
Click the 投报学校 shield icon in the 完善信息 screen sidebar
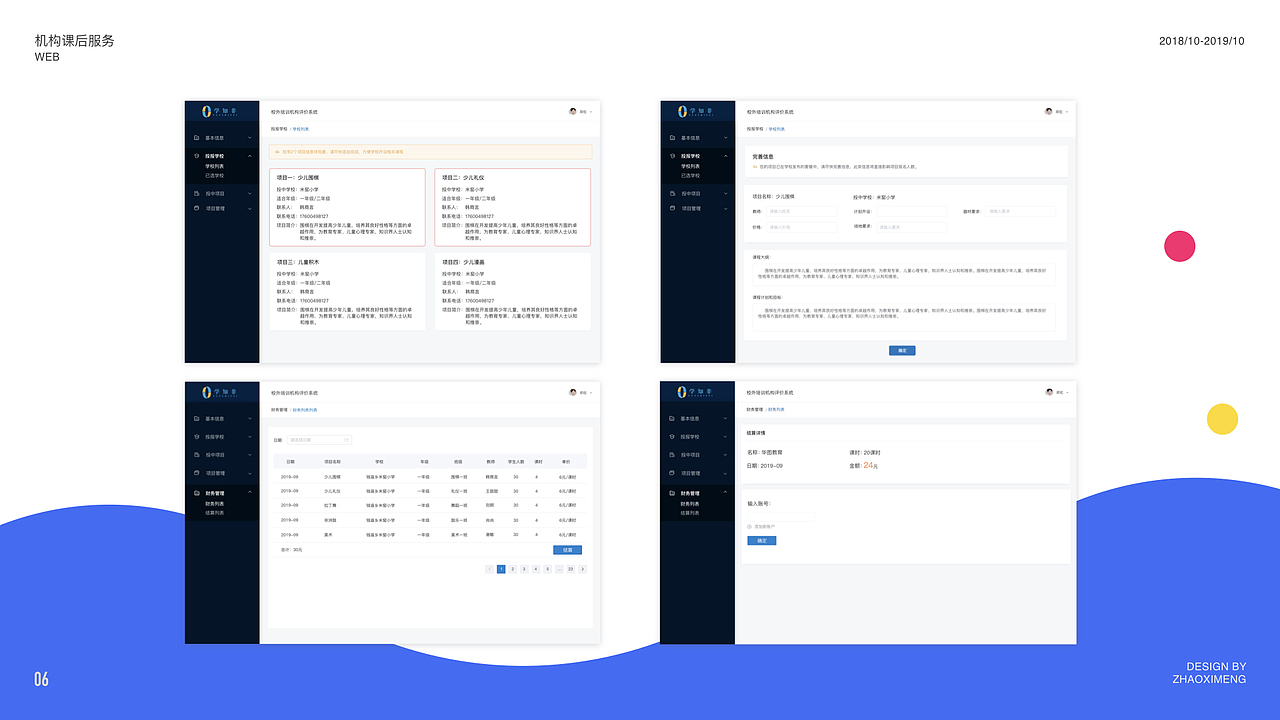coord(672,156)
